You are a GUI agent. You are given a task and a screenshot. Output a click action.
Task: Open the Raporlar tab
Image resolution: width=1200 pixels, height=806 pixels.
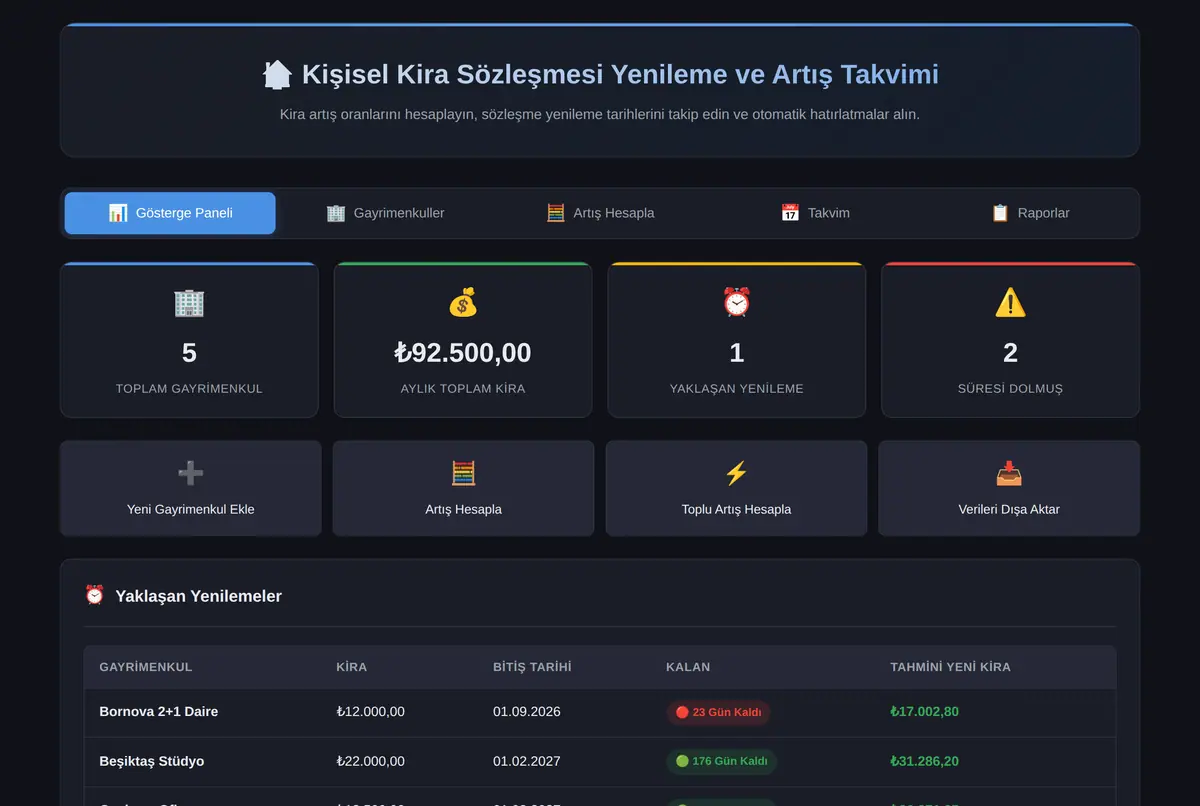click(x=1030, y=213)
